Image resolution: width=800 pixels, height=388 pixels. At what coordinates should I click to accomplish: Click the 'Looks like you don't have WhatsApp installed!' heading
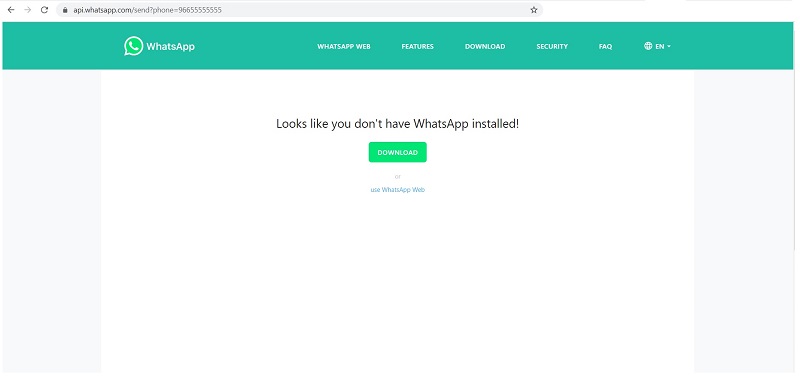[x=397, y=124]
